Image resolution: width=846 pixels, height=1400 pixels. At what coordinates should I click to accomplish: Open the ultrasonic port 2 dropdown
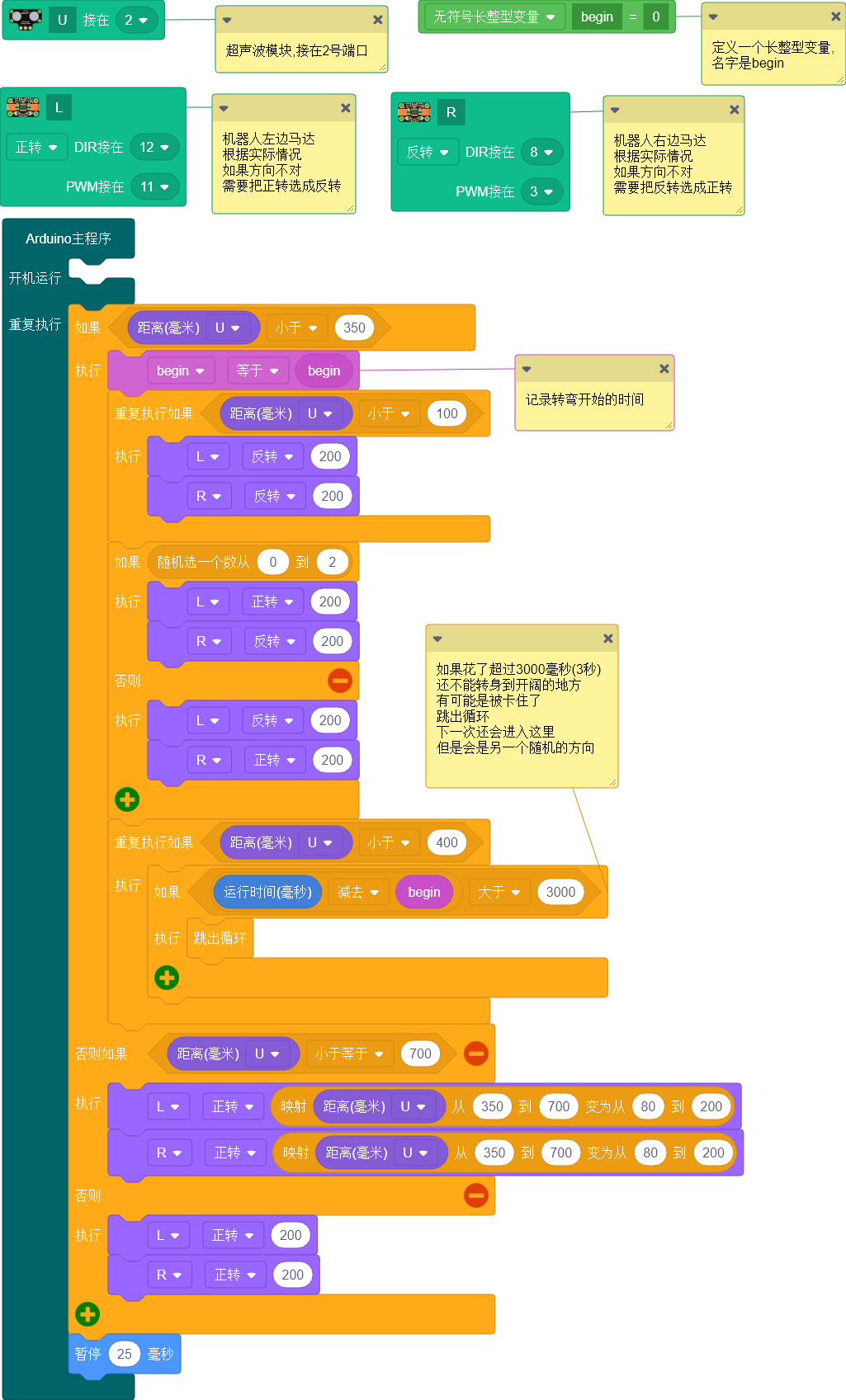[136, 20]
